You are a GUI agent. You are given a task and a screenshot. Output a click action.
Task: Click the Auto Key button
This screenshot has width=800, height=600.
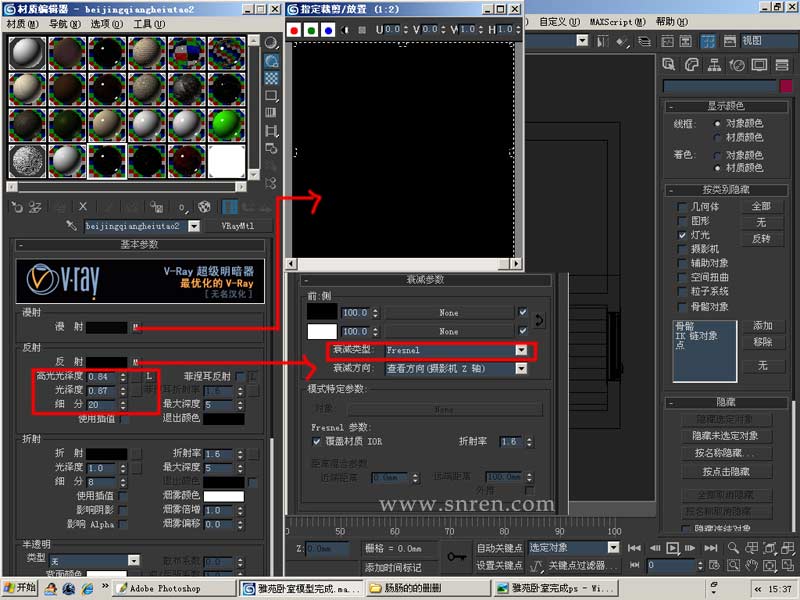pos(499,548)
